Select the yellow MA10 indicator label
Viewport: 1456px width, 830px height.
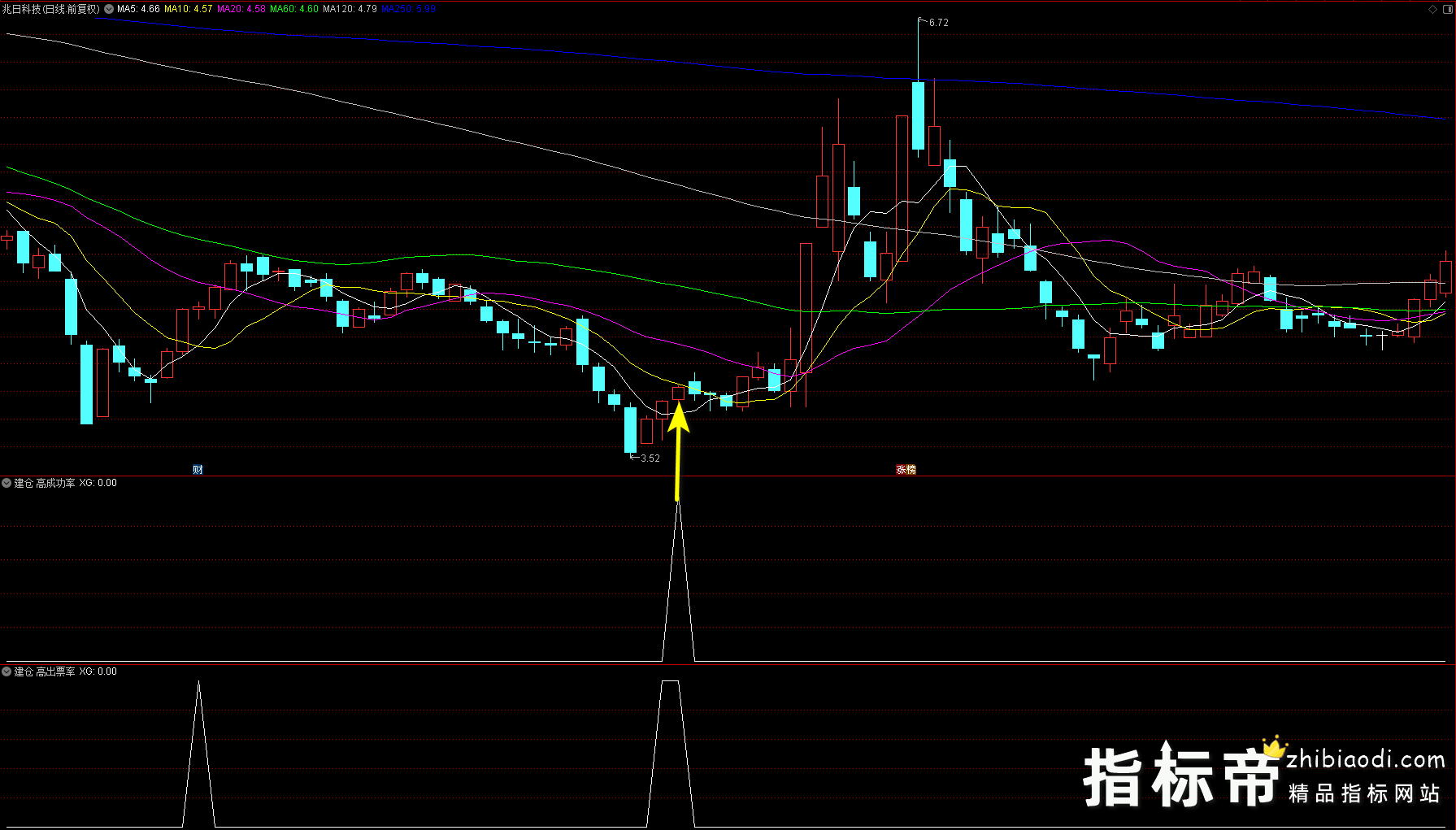188,9
